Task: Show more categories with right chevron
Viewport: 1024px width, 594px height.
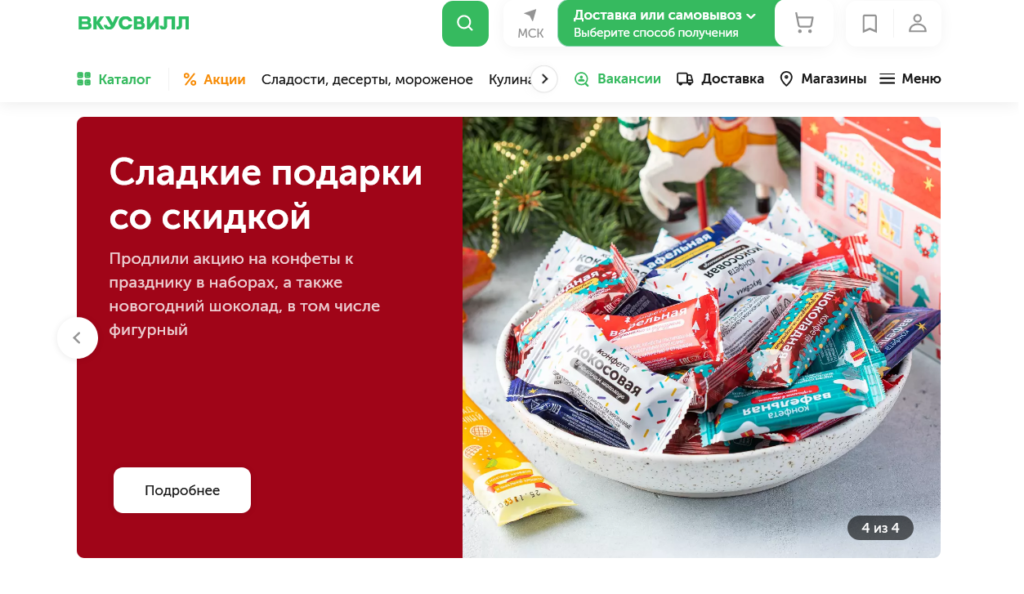Action: 547,79
